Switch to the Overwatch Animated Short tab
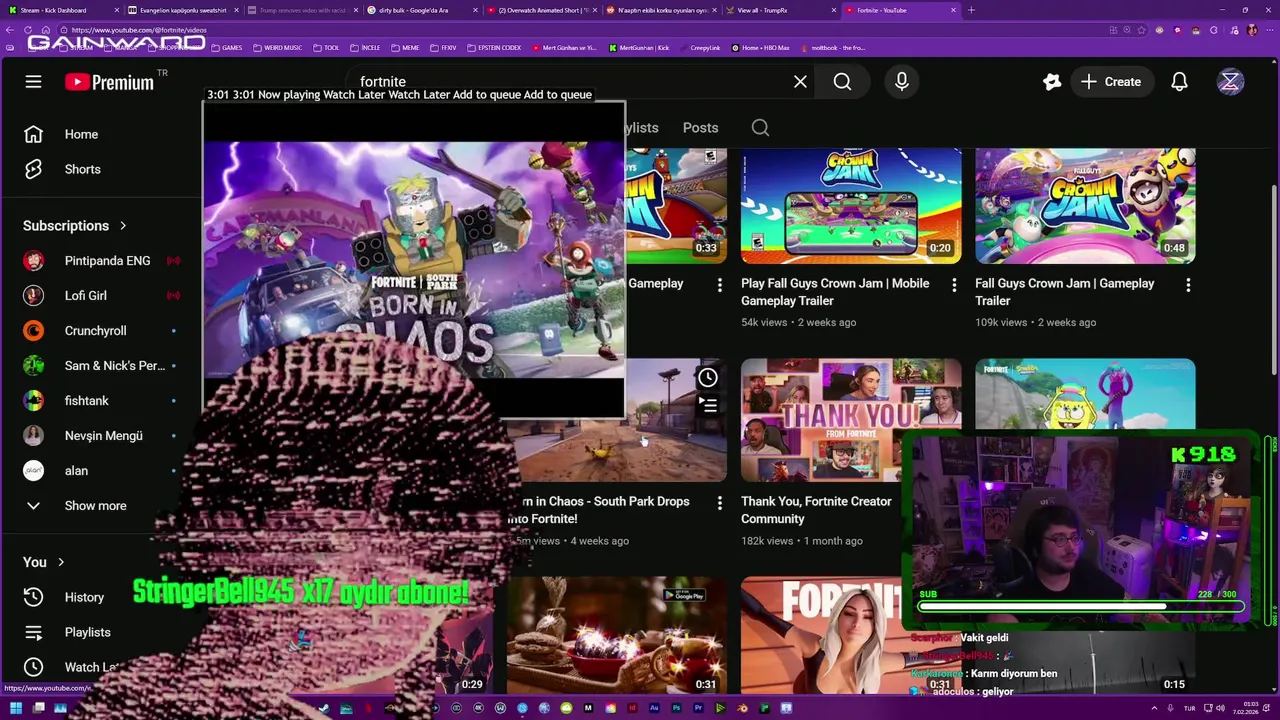 (x=541, y=10)
